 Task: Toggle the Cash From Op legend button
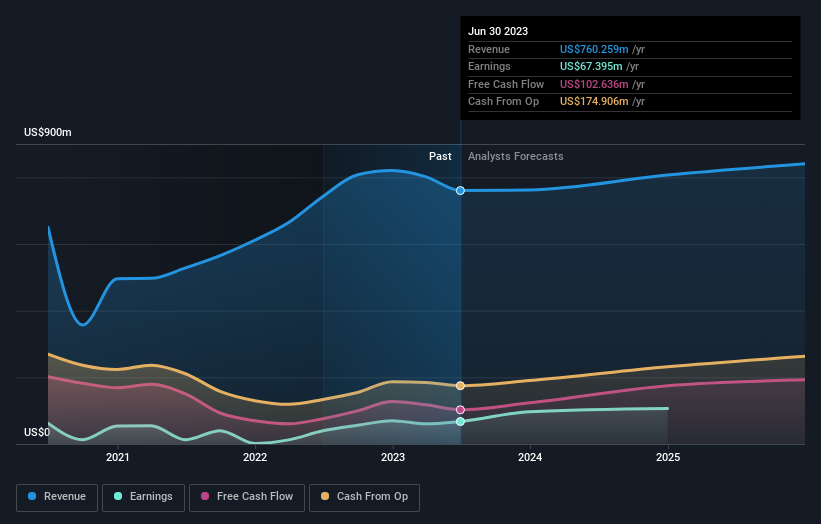[364, 497]
